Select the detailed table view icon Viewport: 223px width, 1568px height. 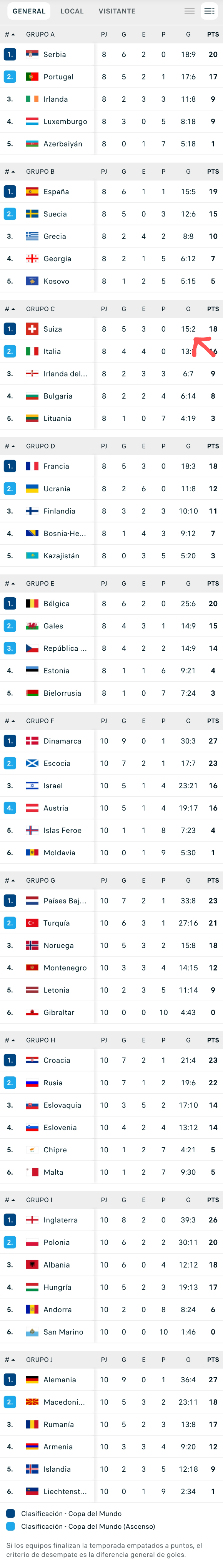209,11
